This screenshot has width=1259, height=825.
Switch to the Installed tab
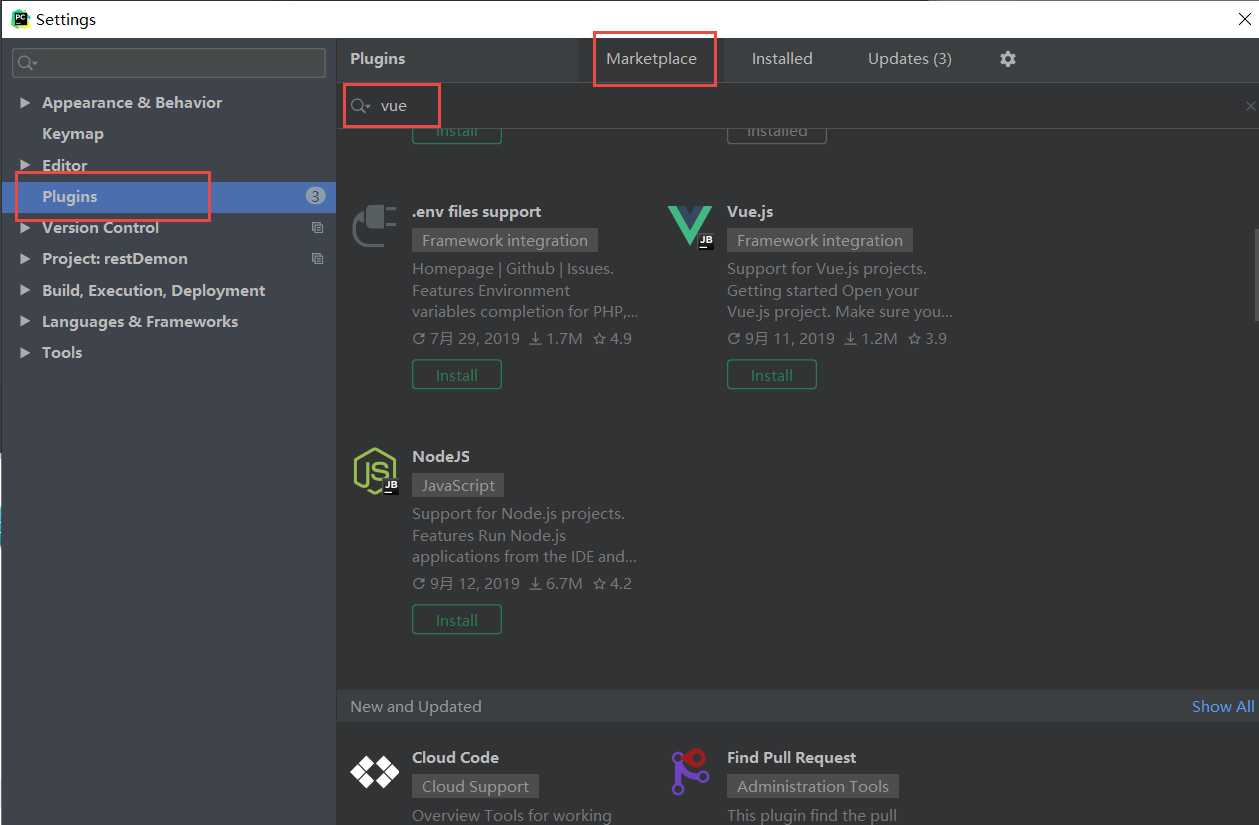782,59
